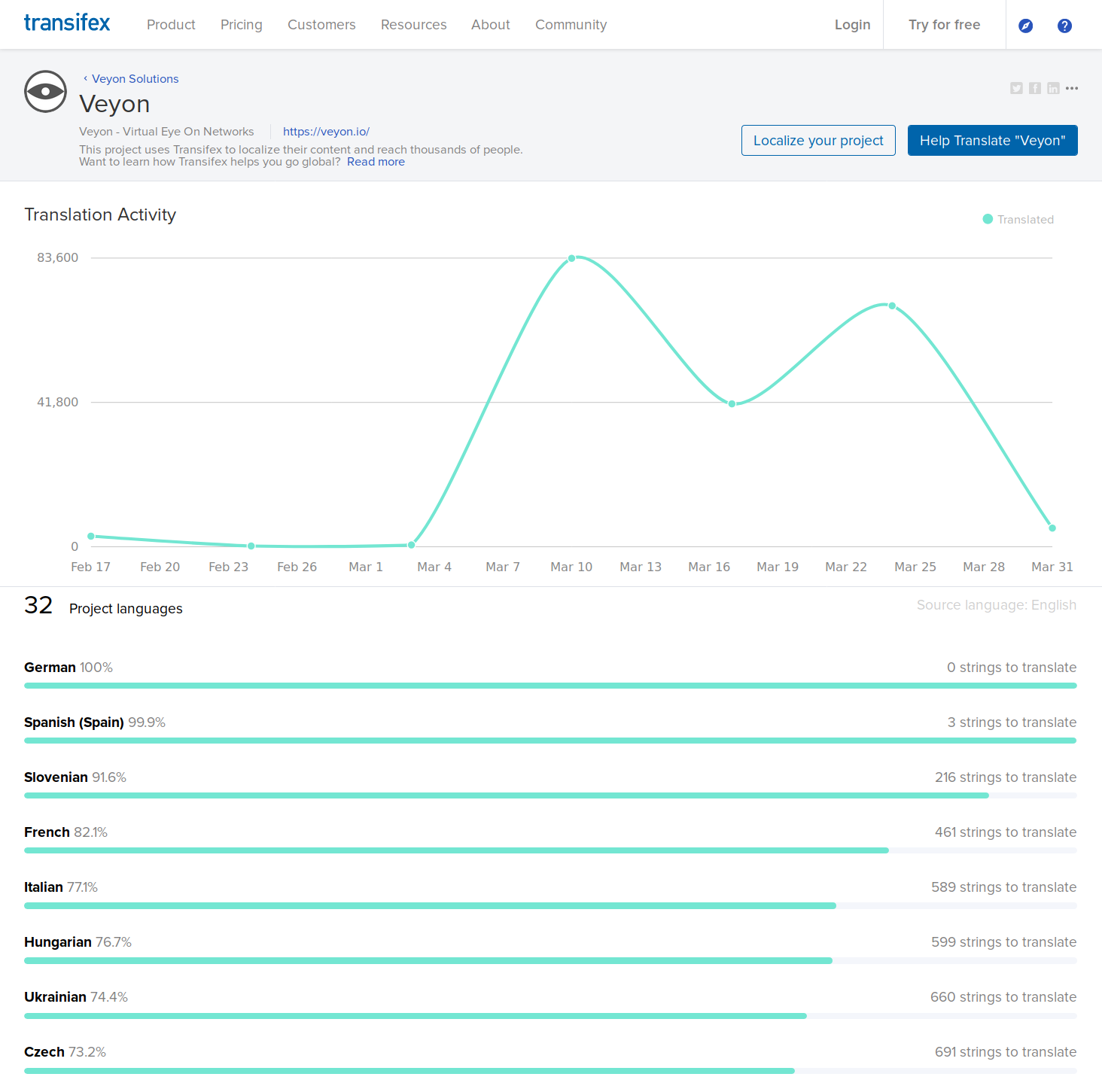Select the Ukrainian language name
Screen dimensions: 1102x1092
(55, 997)
